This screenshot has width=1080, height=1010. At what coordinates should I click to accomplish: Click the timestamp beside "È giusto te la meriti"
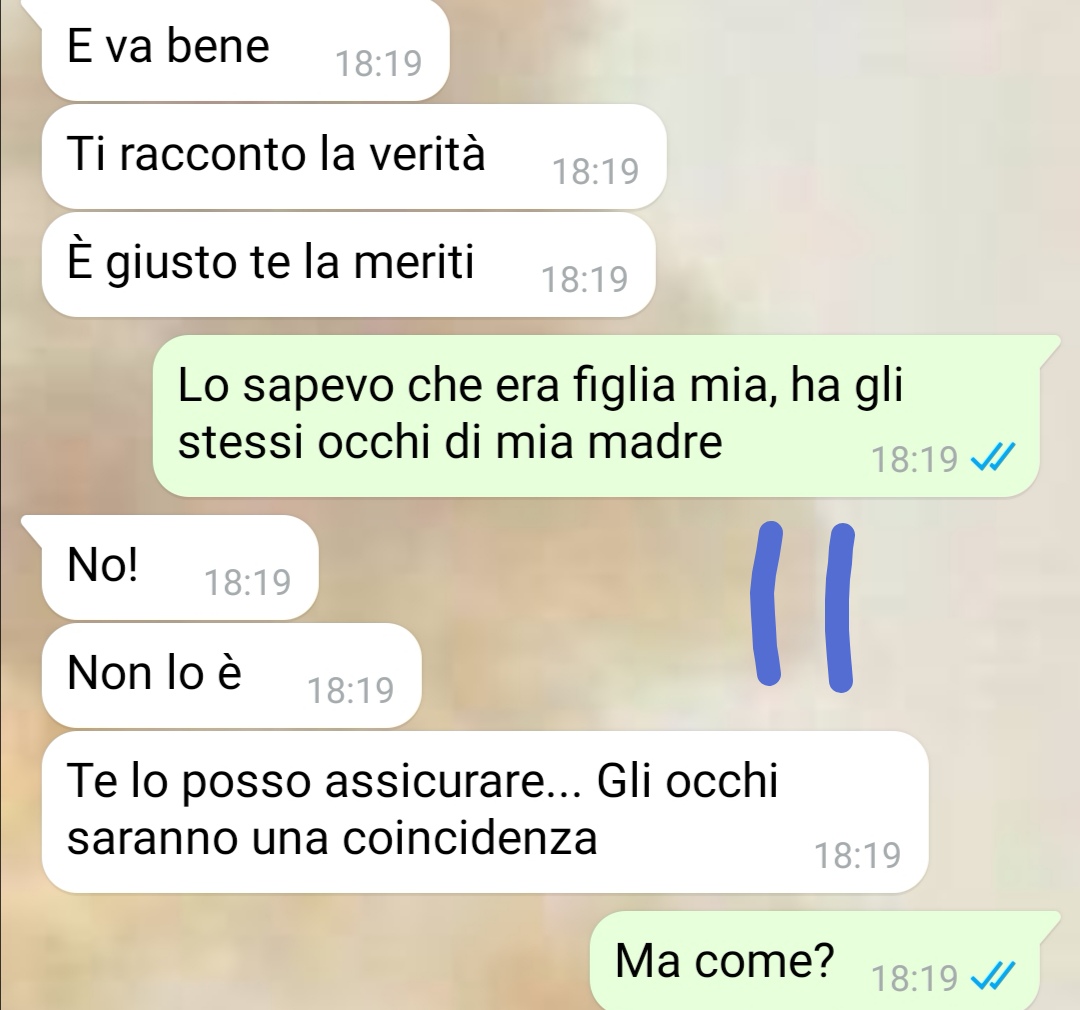tap(585, 280)
